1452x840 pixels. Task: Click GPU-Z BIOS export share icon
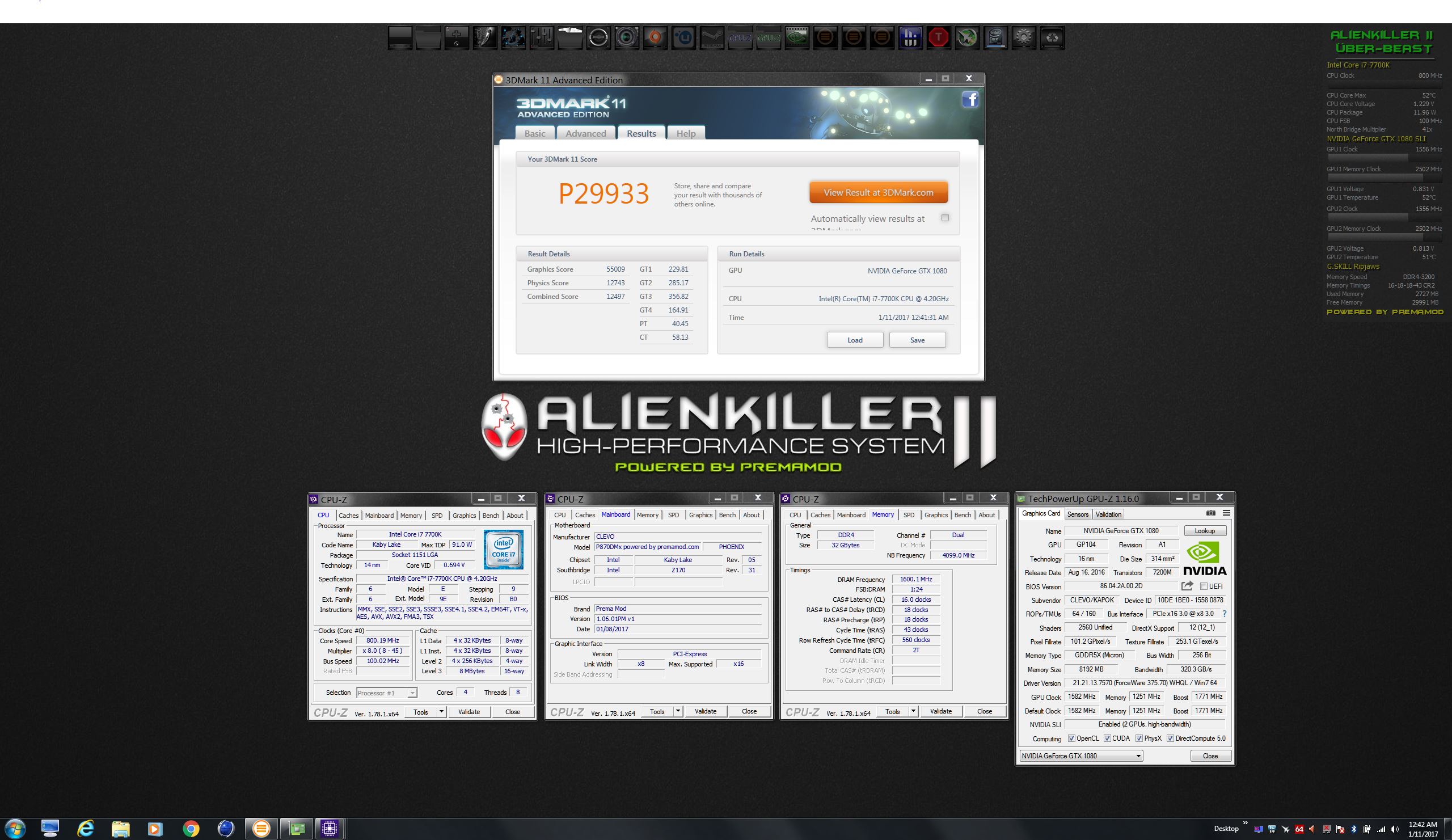pyautogui.click(x=1187, y=586)
